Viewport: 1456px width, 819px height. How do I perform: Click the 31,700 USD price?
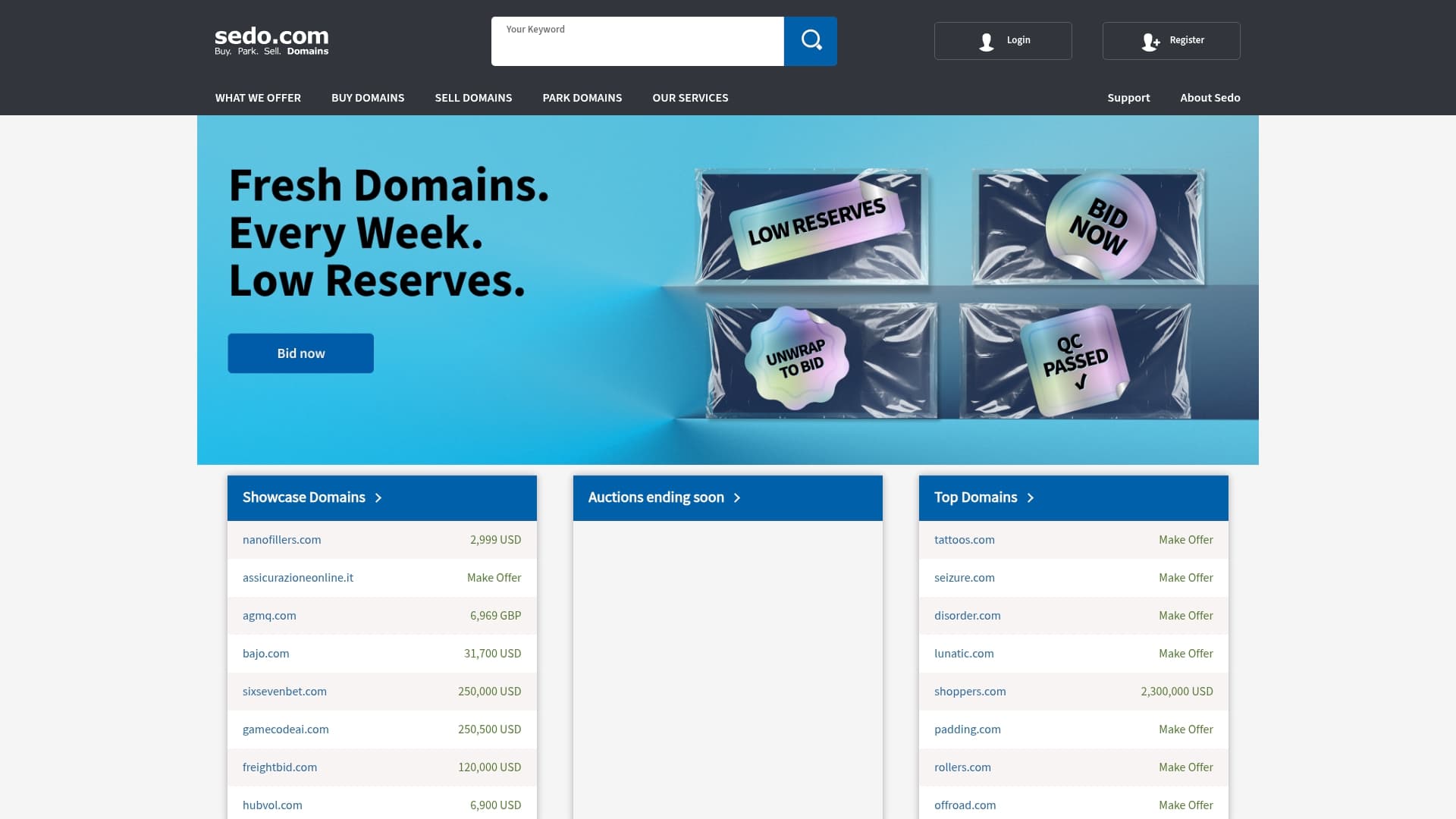493,654
